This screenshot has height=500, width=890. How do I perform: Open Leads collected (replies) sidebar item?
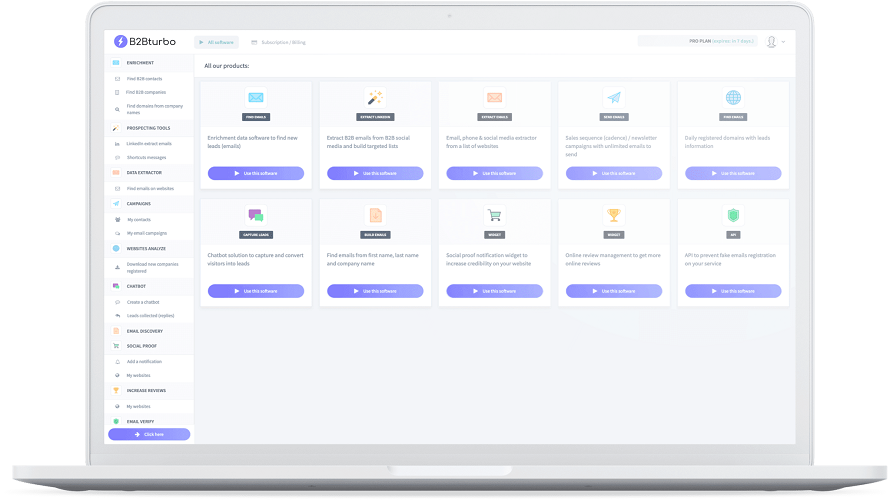tap(150, 316)
